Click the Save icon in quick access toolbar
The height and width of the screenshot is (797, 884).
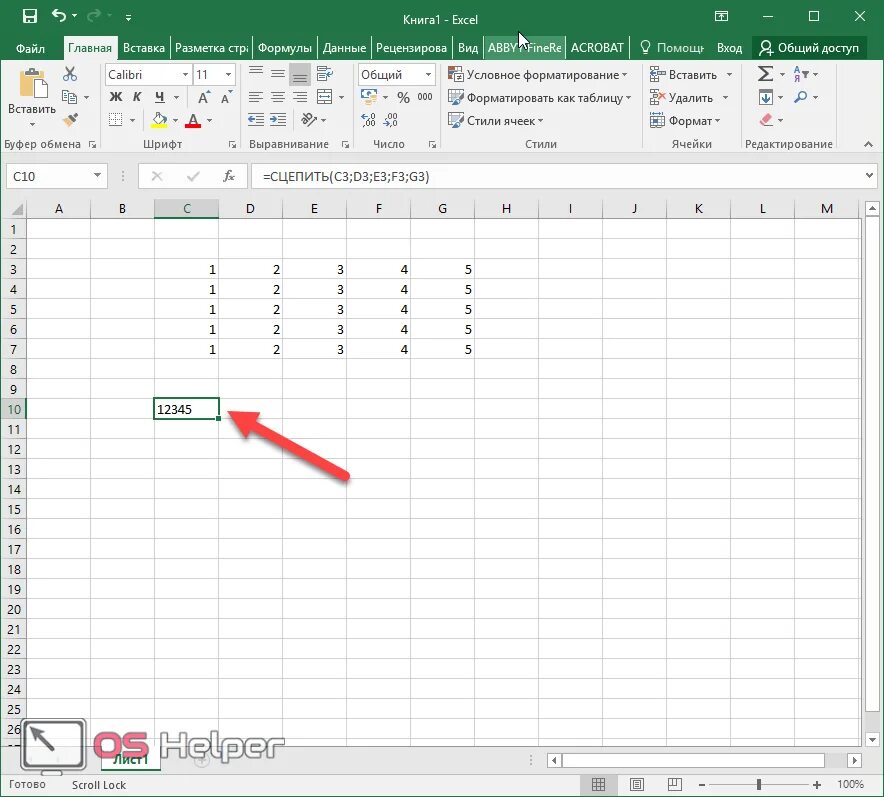tap(29, 16)
